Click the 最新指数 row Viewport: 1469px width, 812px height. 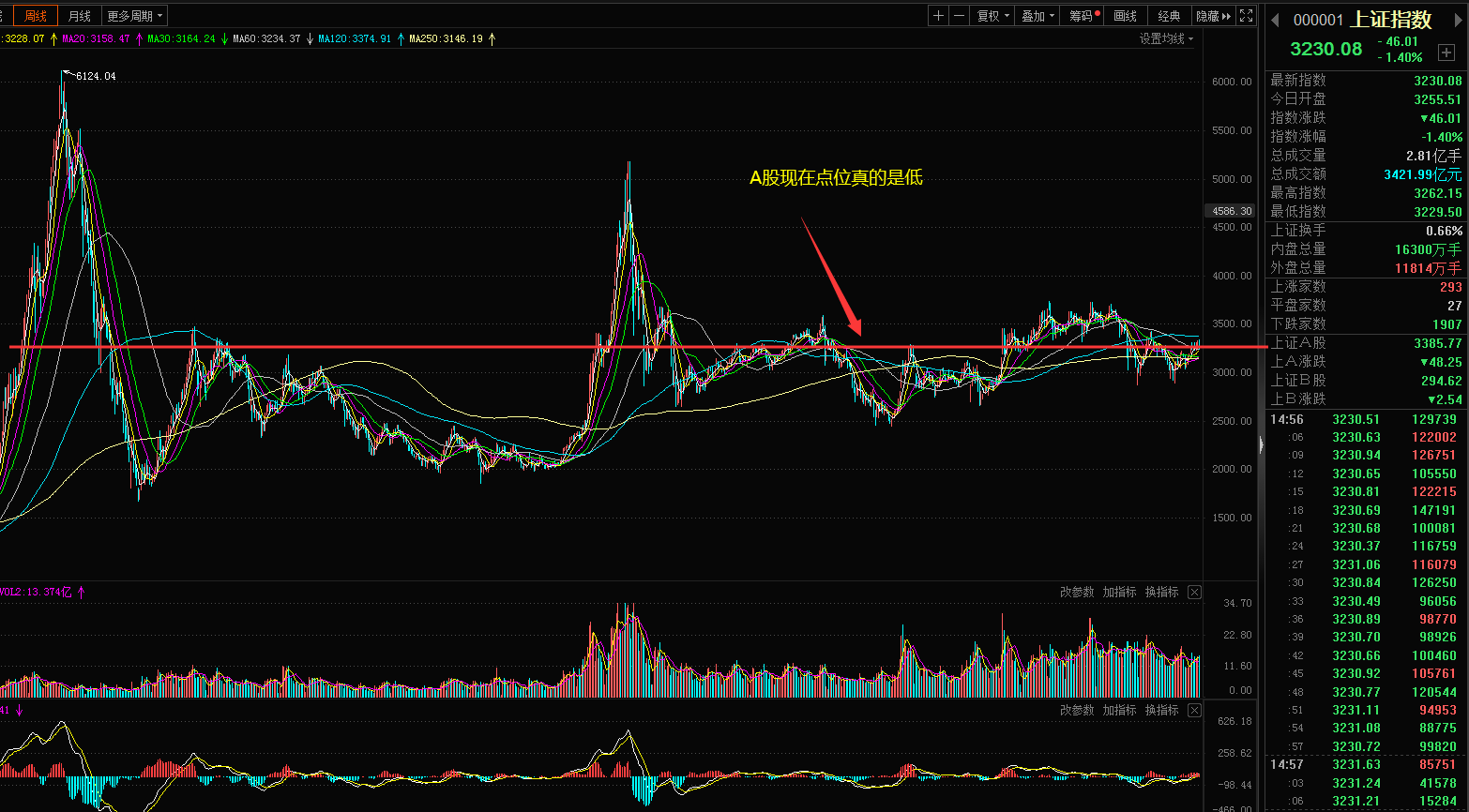pos(1366,81)
